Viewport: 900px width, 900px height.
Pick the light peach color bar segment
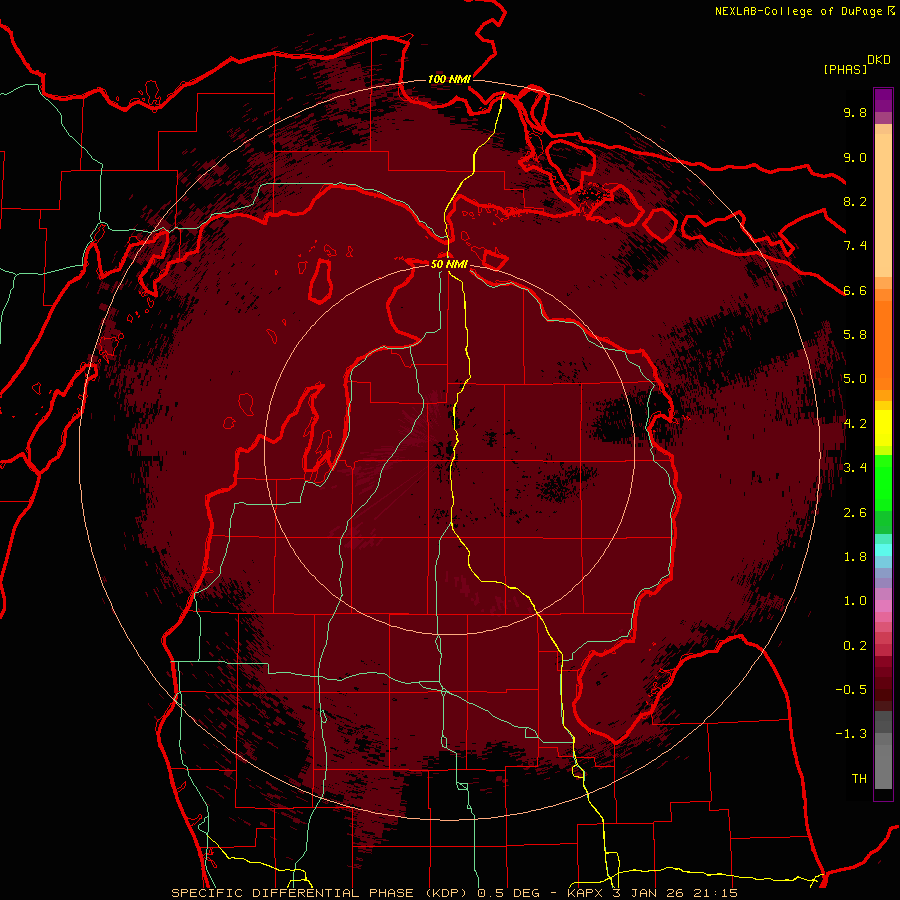click(x=883, y=205)
